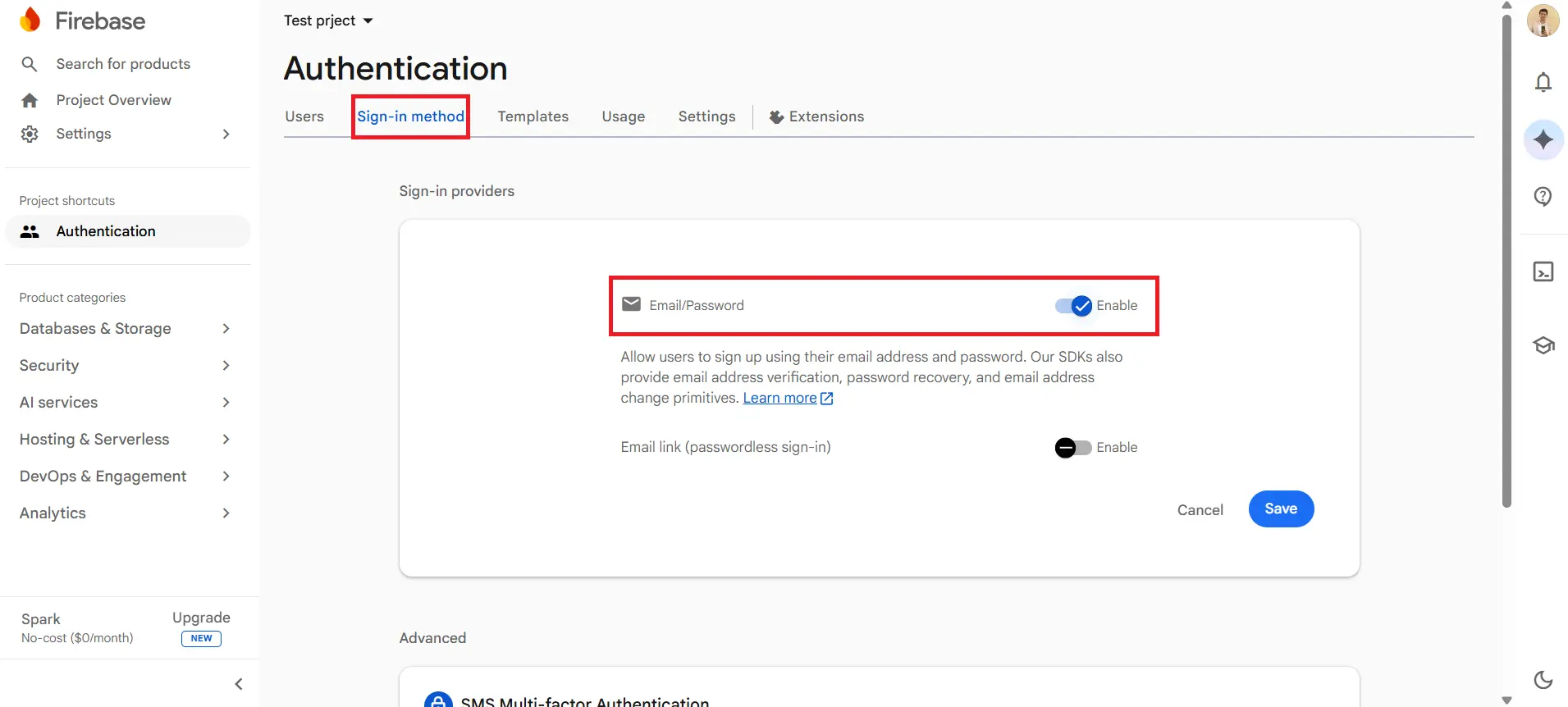This screenshot has width=1568, height=707.
Task: Click the page vertical scrollbar
Action: [1506, 259]
